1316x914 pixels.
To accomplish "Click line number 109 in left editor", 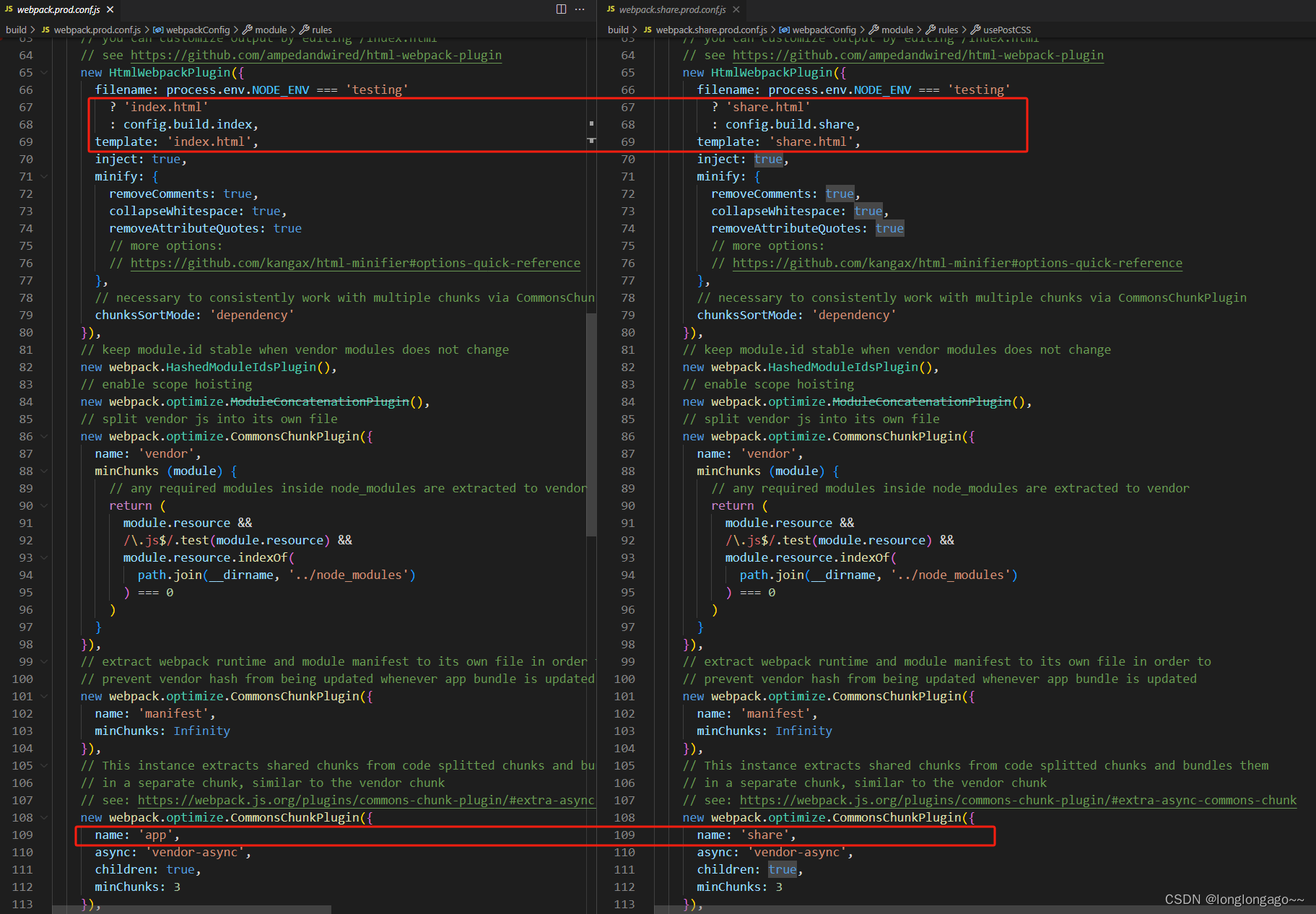I will click(x=22, y=835).
